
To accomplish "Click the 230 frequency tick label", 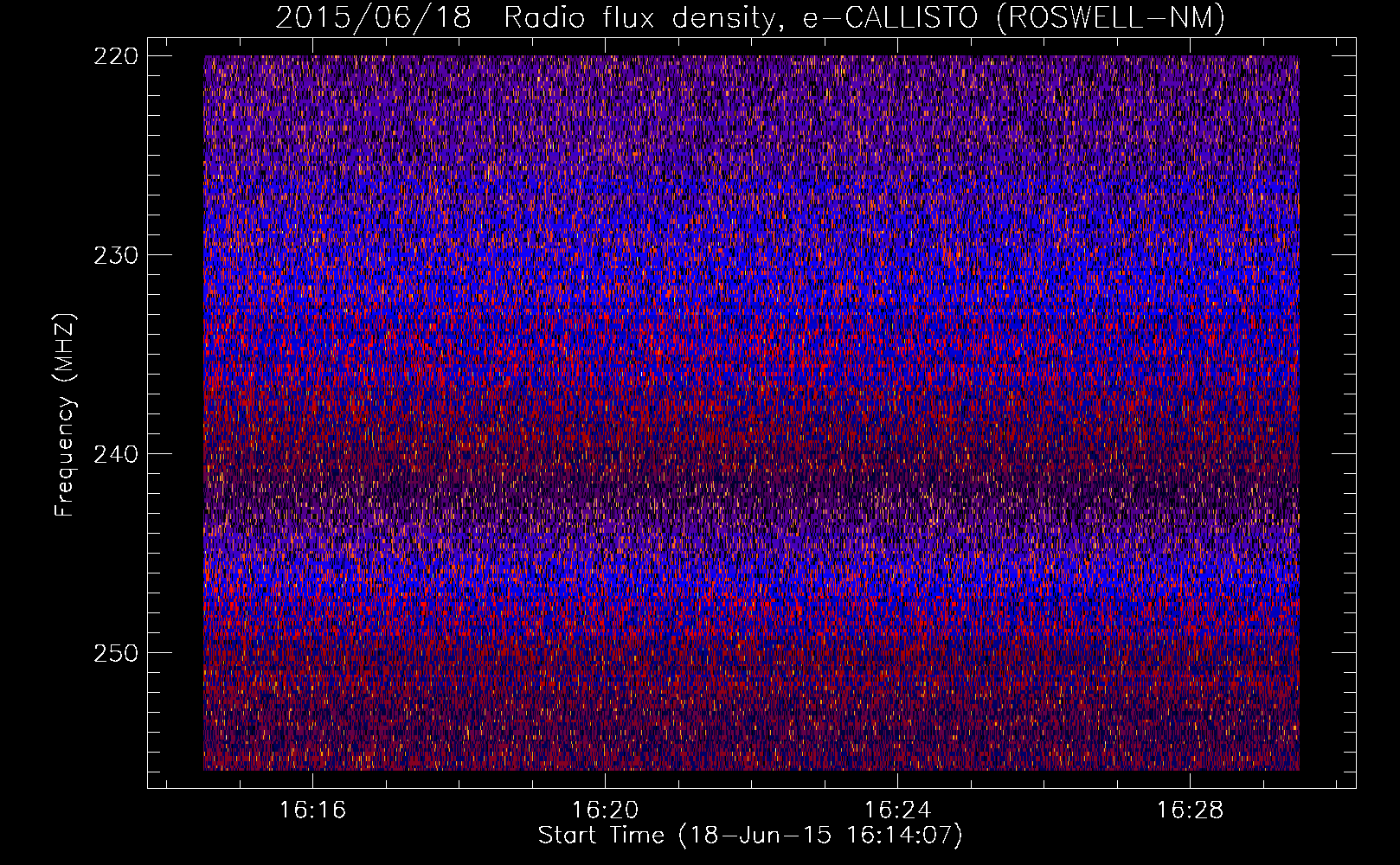I will (x=115, y=255).
